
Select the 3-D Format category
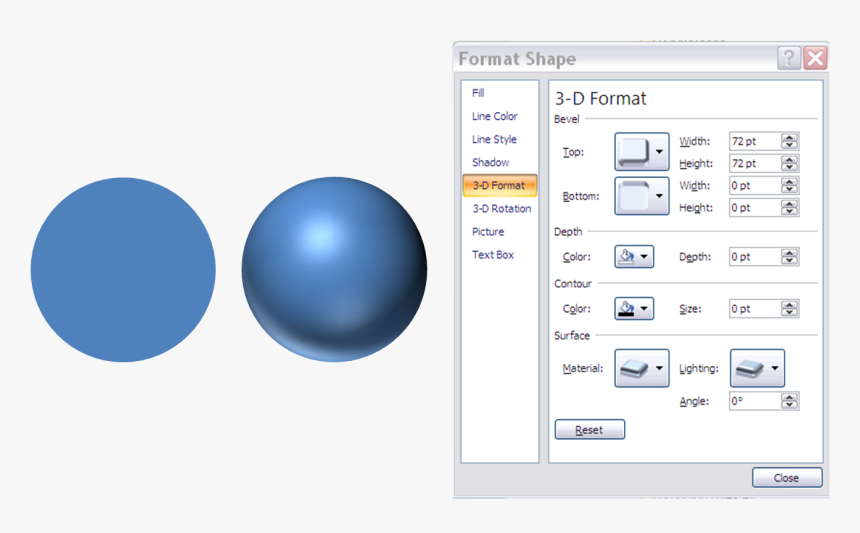point(500,185)
